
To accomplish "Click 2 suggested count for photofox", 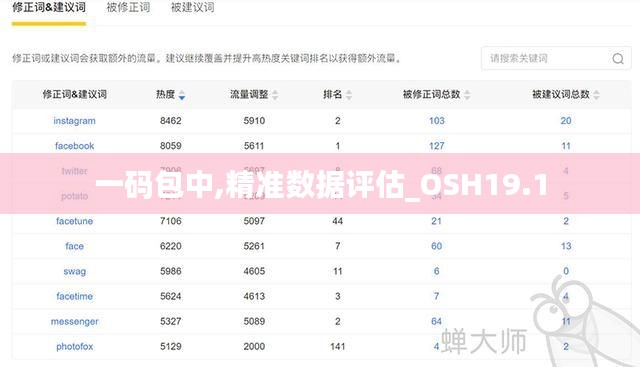I will 566,347.
